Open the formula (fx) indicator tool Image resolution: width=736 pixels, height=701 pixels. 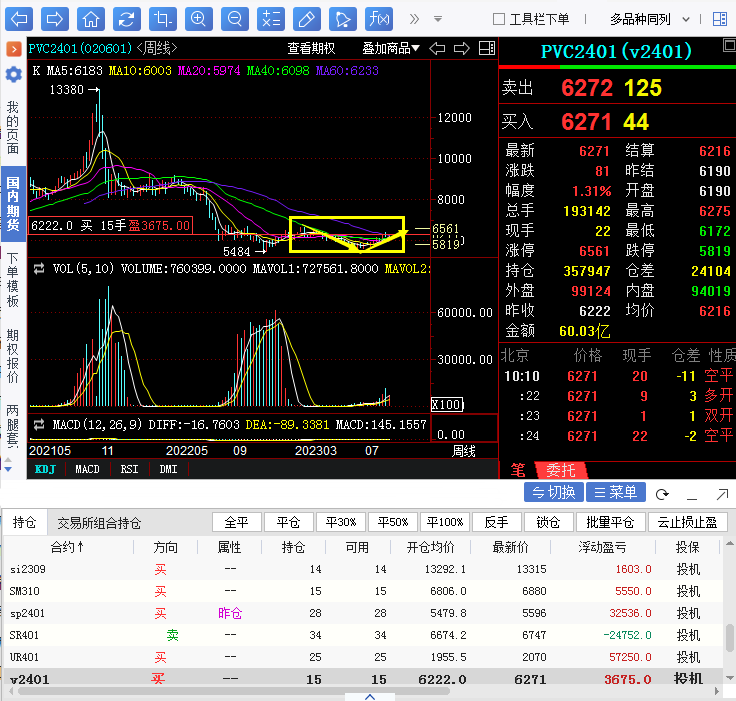379,19
